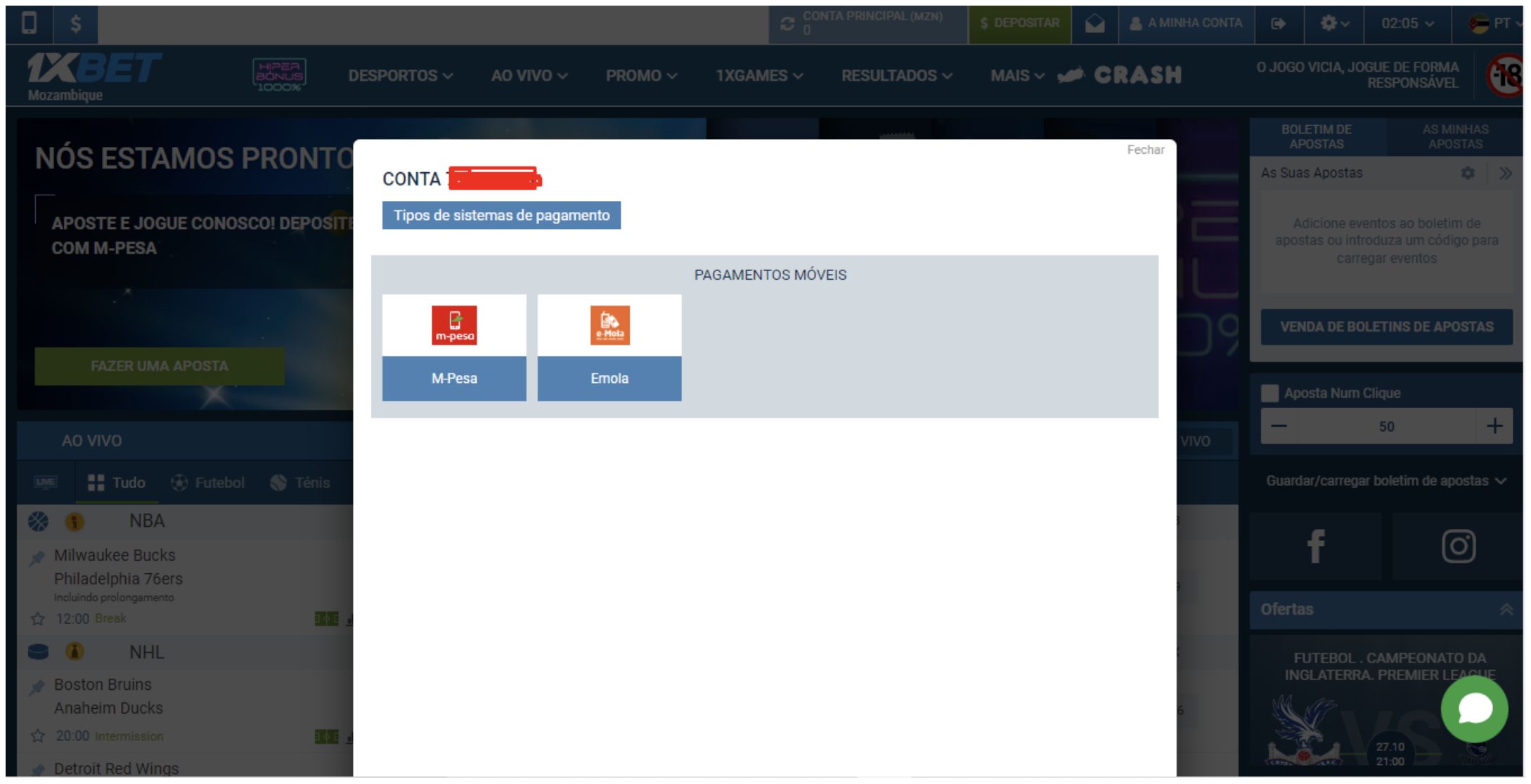Switch to AS MINHAS APOSTAS tab
Viewport: 1531px width, 784px height.
pos(1455,137)
